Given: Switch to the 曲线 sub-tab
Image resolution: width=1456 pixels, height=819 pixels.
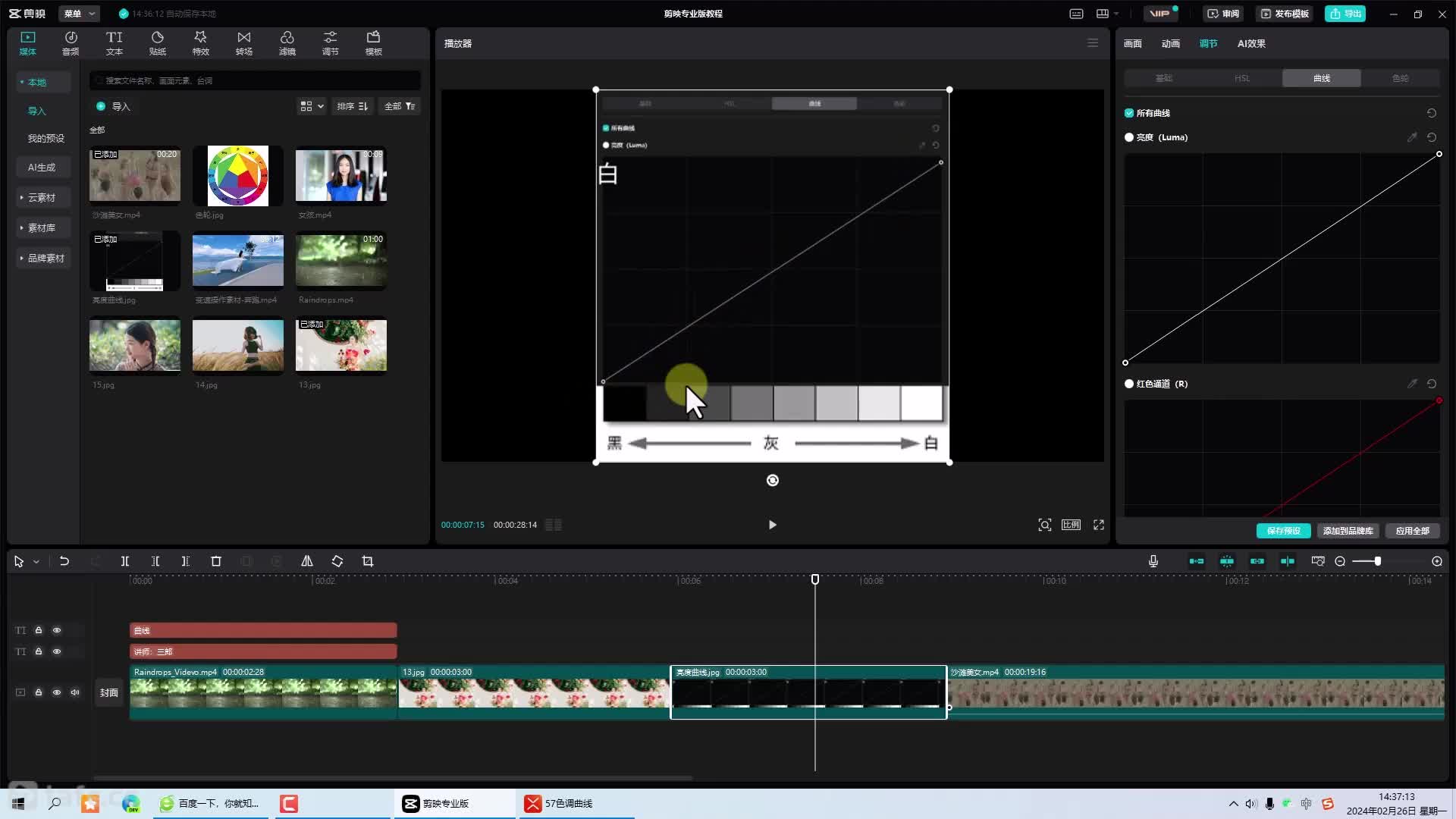Looking at the screenshot, I should [1322, 78].
